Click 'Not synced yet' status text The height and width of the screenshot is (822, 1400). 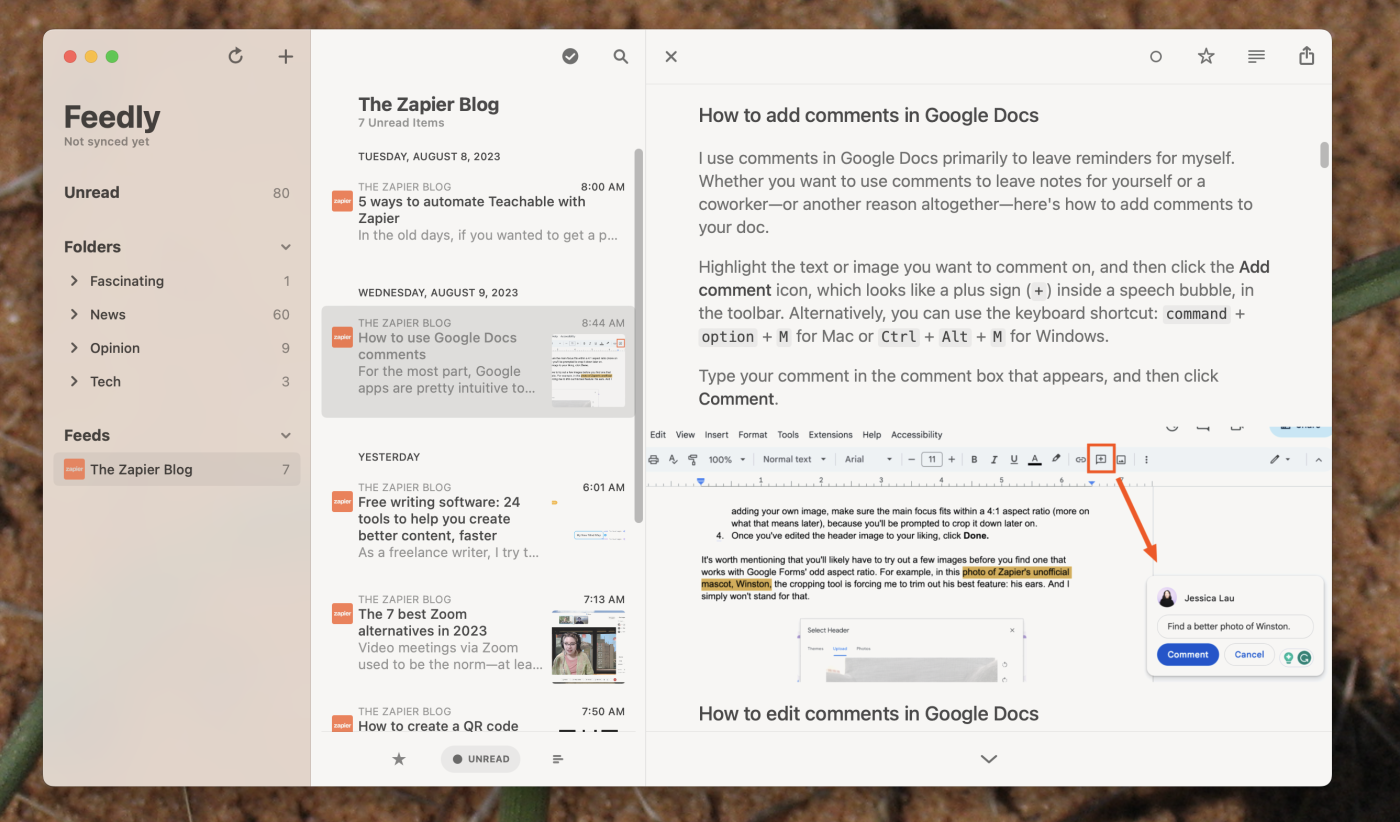coord(107,142)
